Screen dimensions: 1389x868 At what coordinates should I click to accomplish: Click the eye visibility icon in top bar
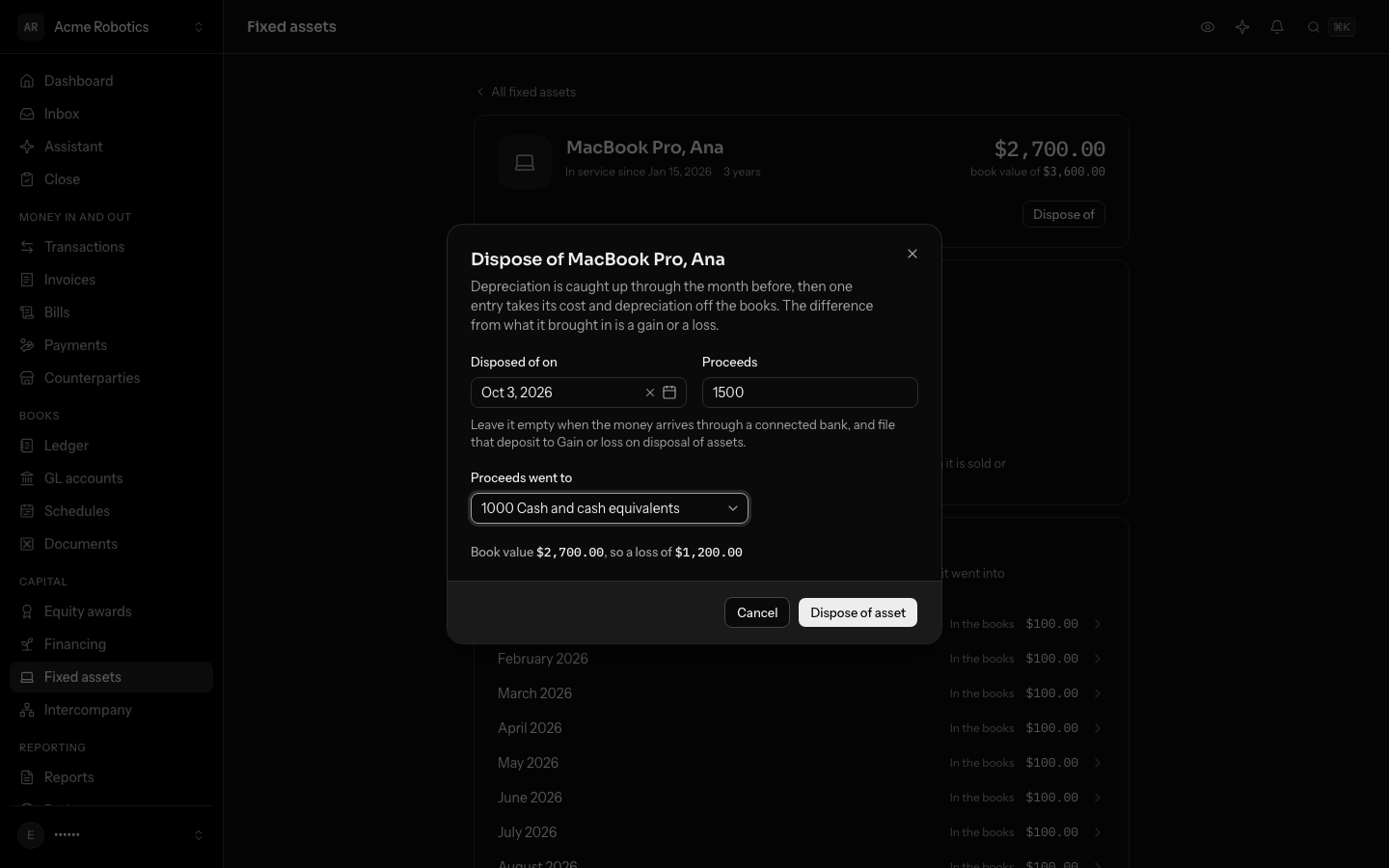1208,27
